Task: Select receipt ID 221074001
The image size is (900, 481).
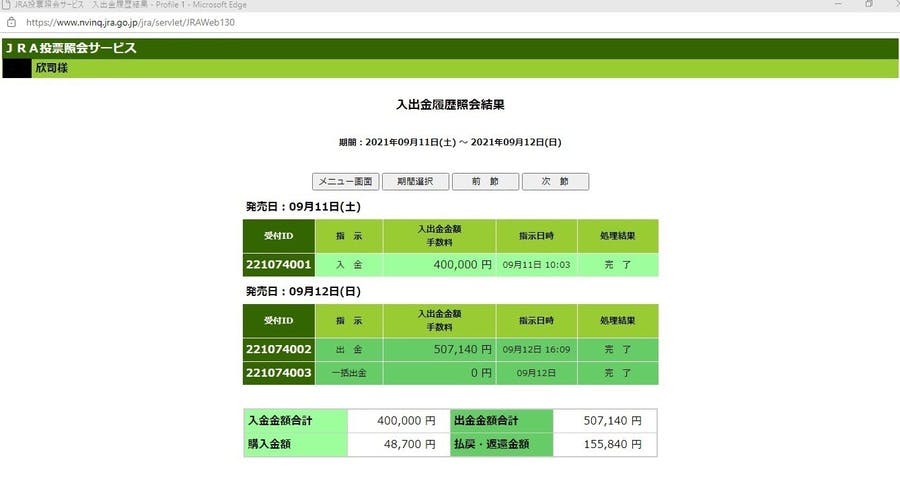Action: [x=278, y=265]
